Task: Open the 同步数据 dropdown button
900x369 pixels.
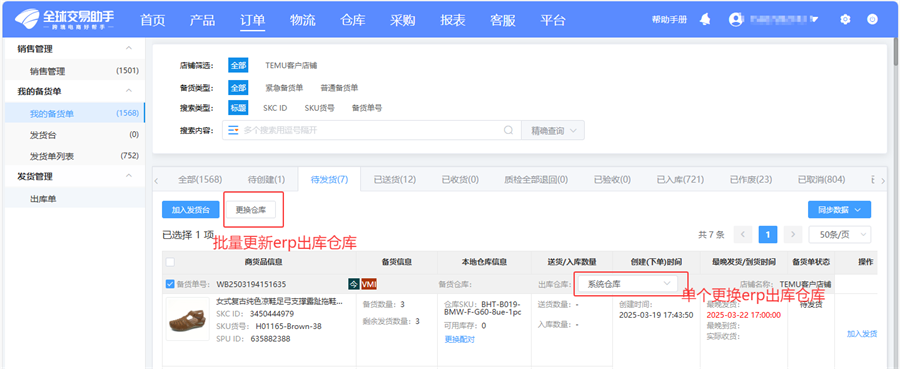Action: tap(840, 209)
